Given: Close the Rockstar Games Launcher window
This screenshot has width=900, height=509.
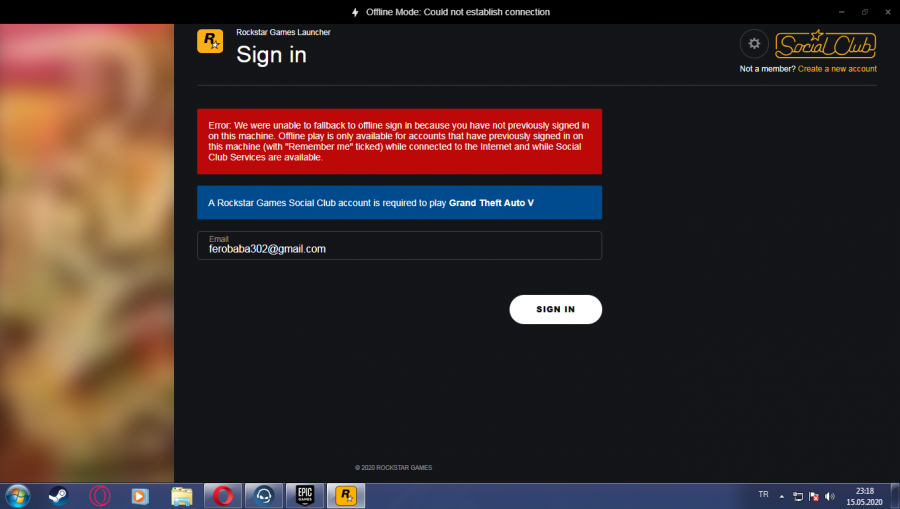Looking at the screenshot, I should click(x=887, y=12).
